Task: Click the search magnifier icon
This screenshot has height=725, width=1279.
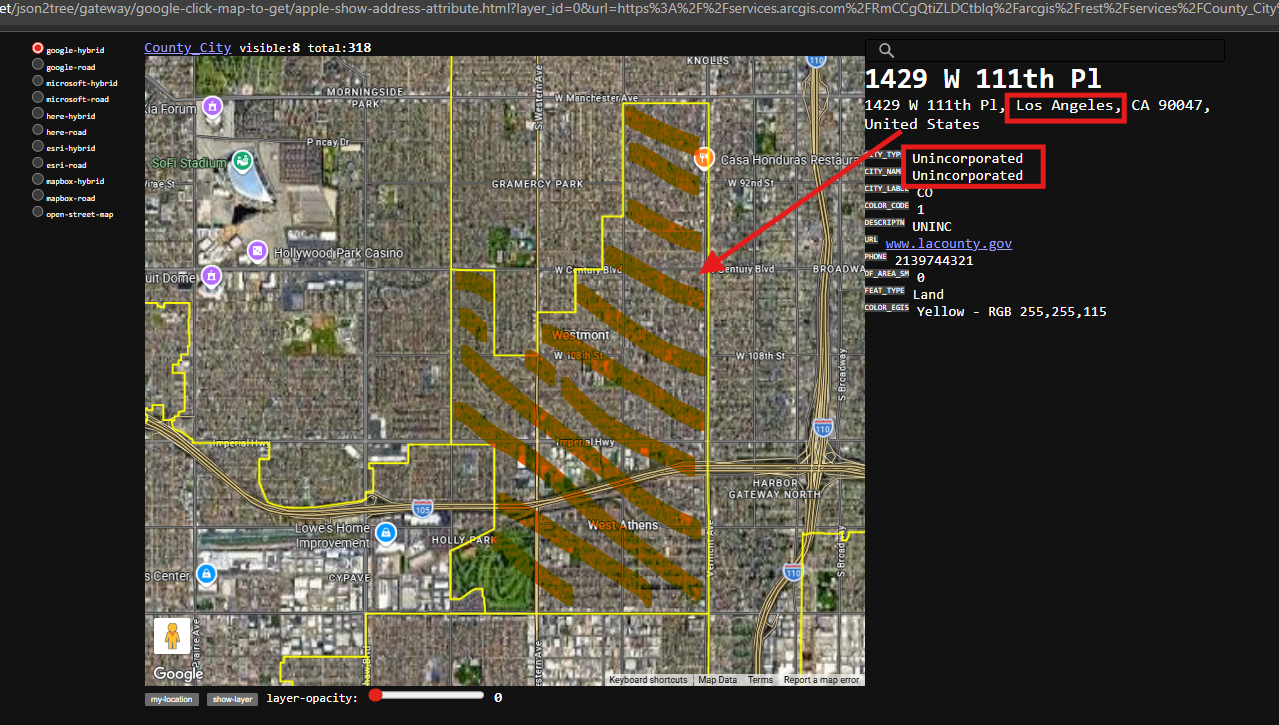Action: coord(885,51)
